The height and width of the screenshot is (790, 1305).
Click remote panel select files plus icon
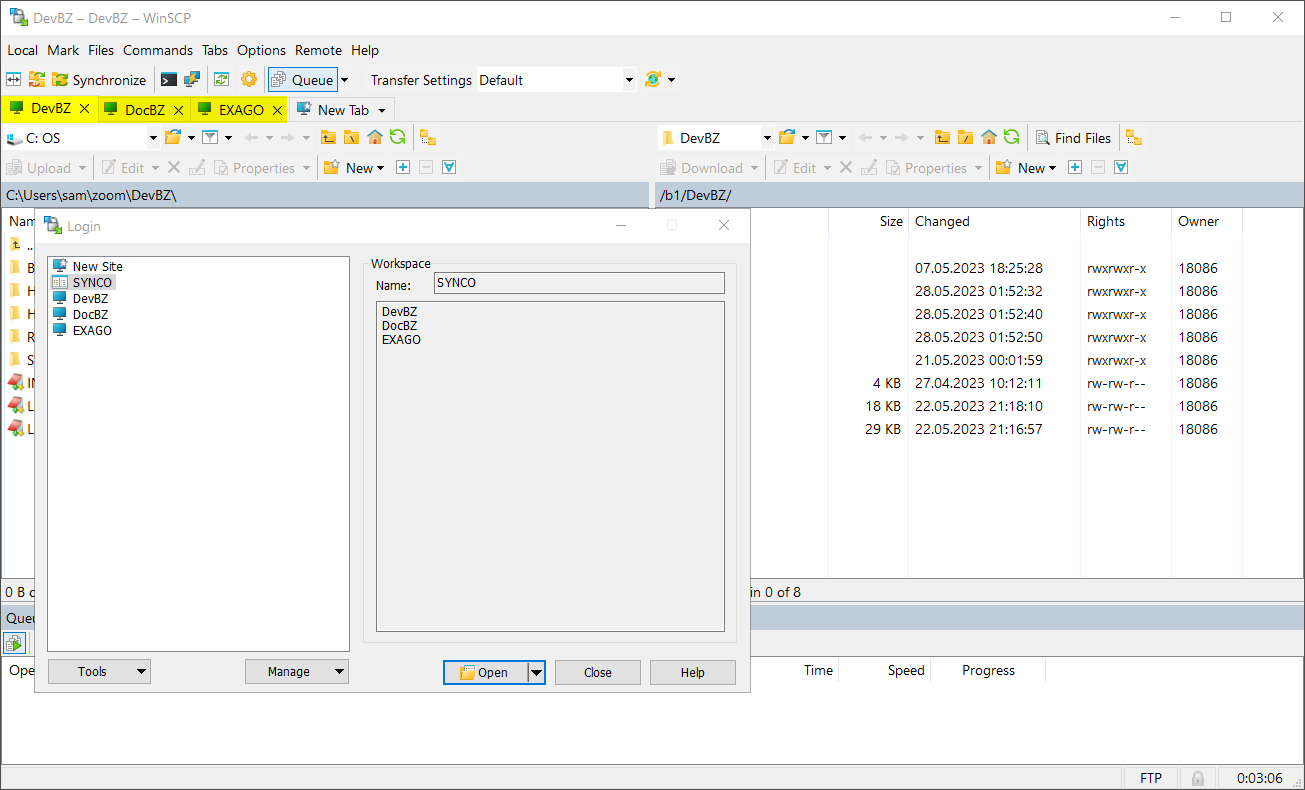[x=1075, y=168]
